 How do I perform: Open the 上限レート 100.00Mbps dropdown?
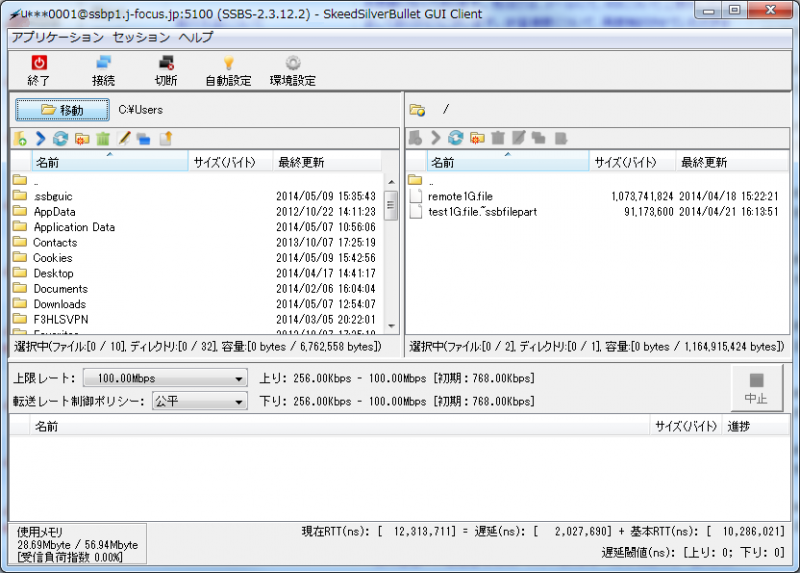(x=165, y=379)
